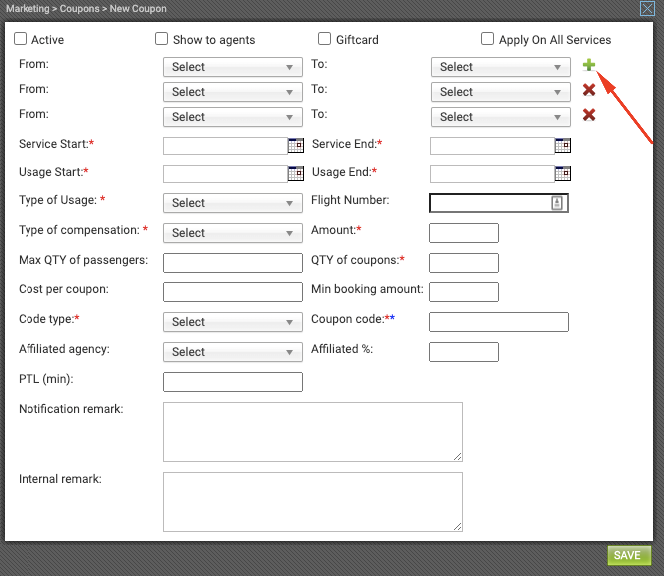Click the Flight Number input field

click(498, 203)
